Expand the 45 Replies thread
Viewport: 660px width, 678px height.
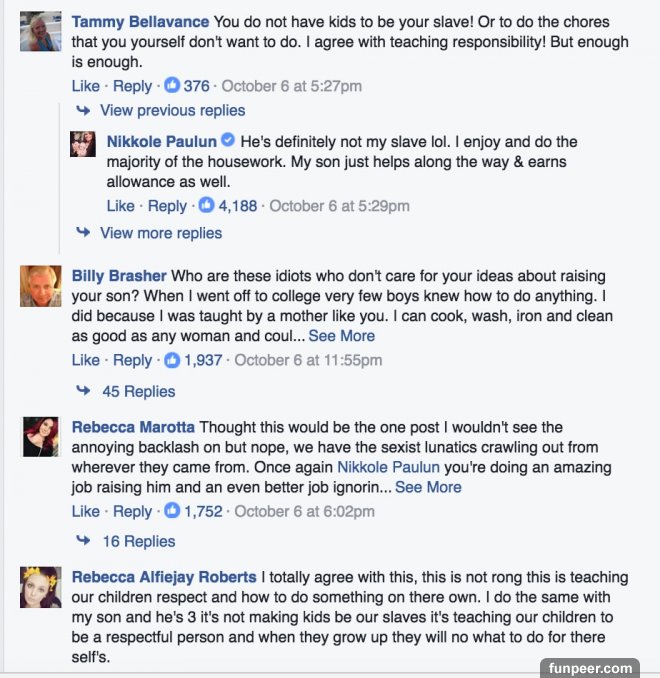[x=138, y=391]
